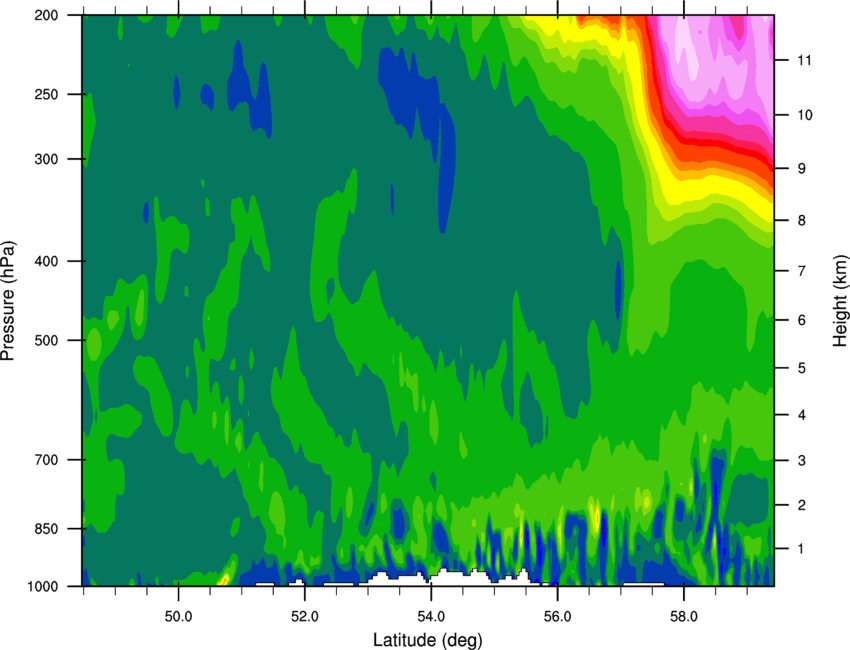The height and width of the screenshot is (650, 850).
Task: Click the 500 pressure tick label
Action: pyautogui.click(x=47, y=340)
